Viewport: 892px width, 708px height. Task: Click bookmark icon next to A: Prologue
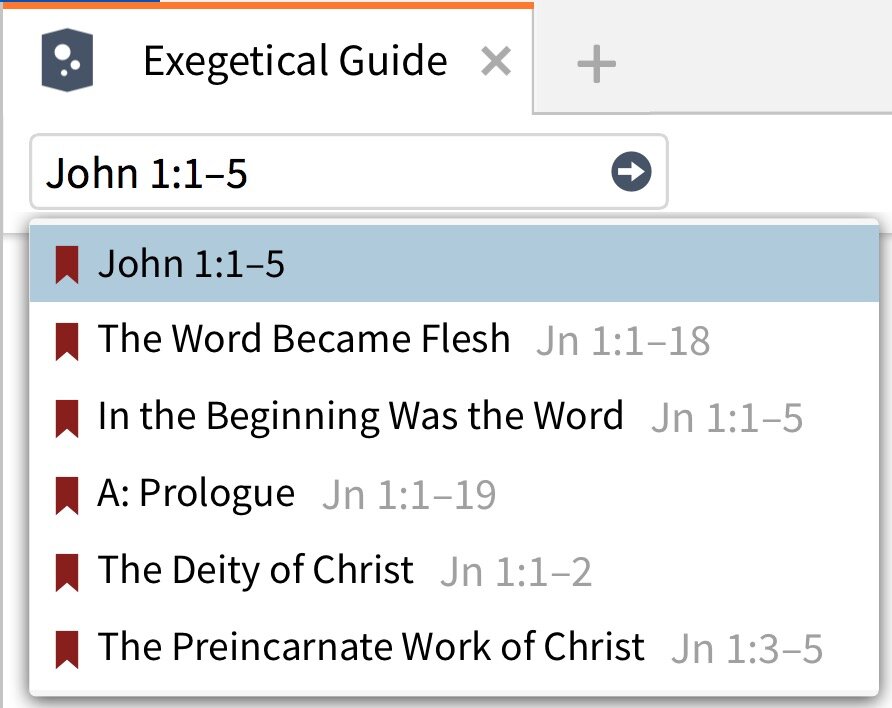(67, 494)
